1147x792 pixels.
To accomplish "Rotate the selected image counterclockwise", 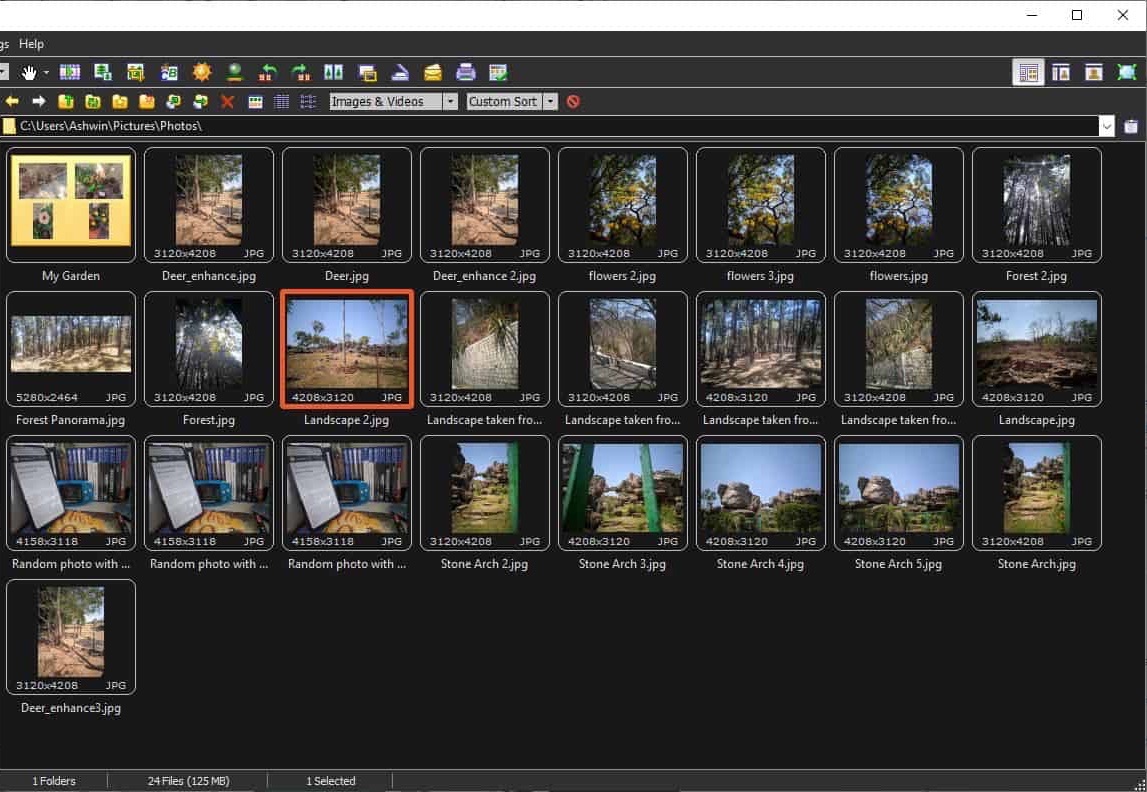I will tap(267, 71).
